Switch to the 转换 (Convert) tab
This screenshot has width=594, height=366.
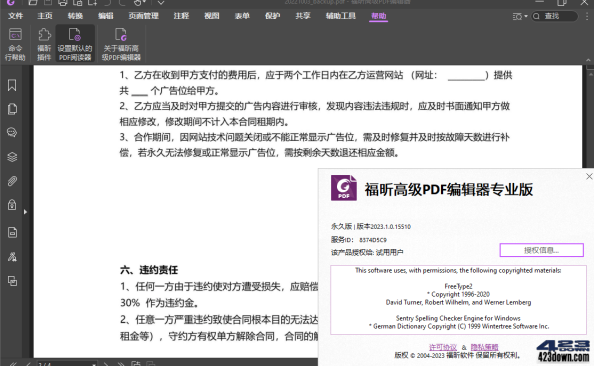click(x=75, y=16)
